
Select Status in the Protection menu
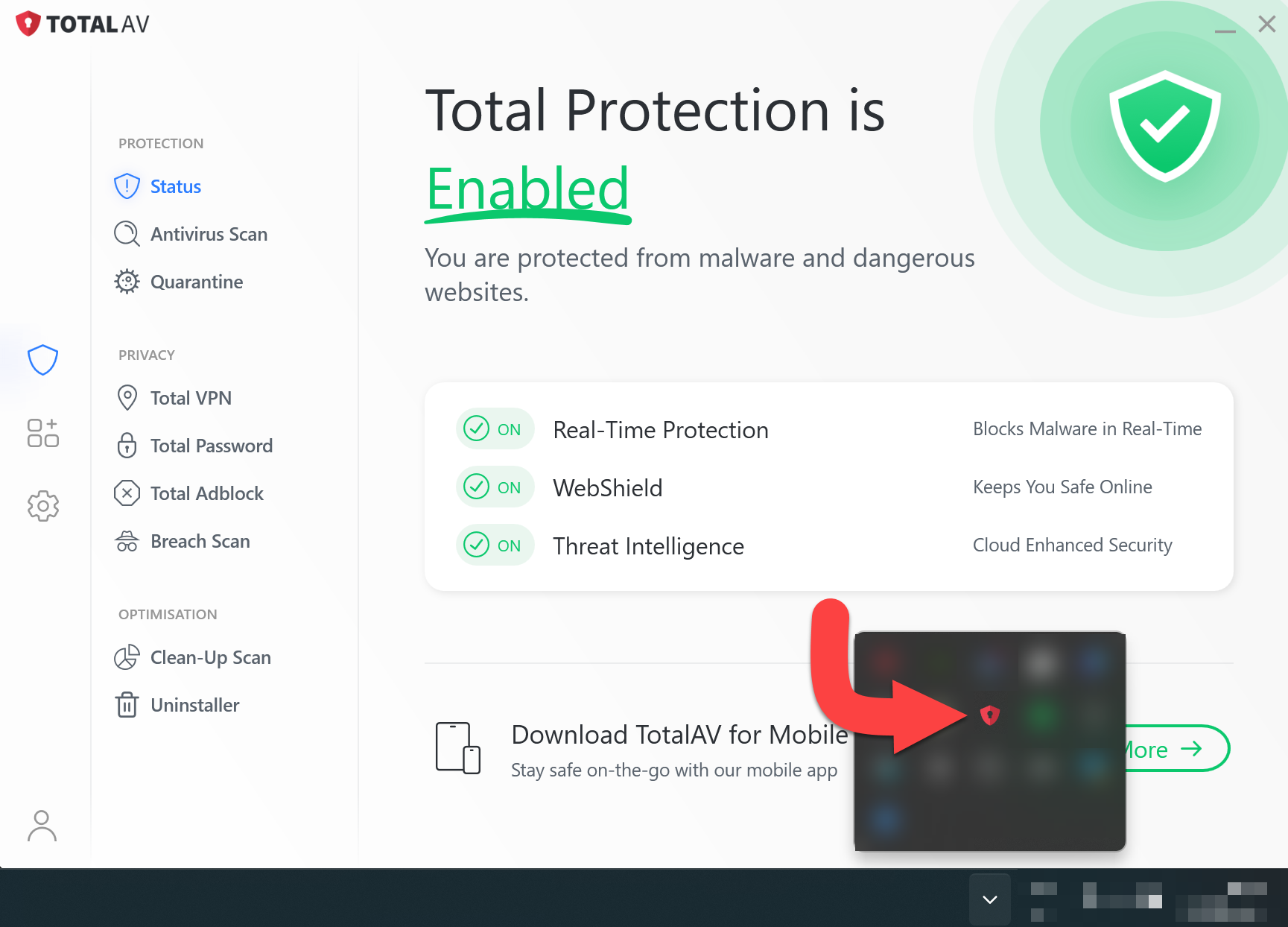(x=176, y=186)
